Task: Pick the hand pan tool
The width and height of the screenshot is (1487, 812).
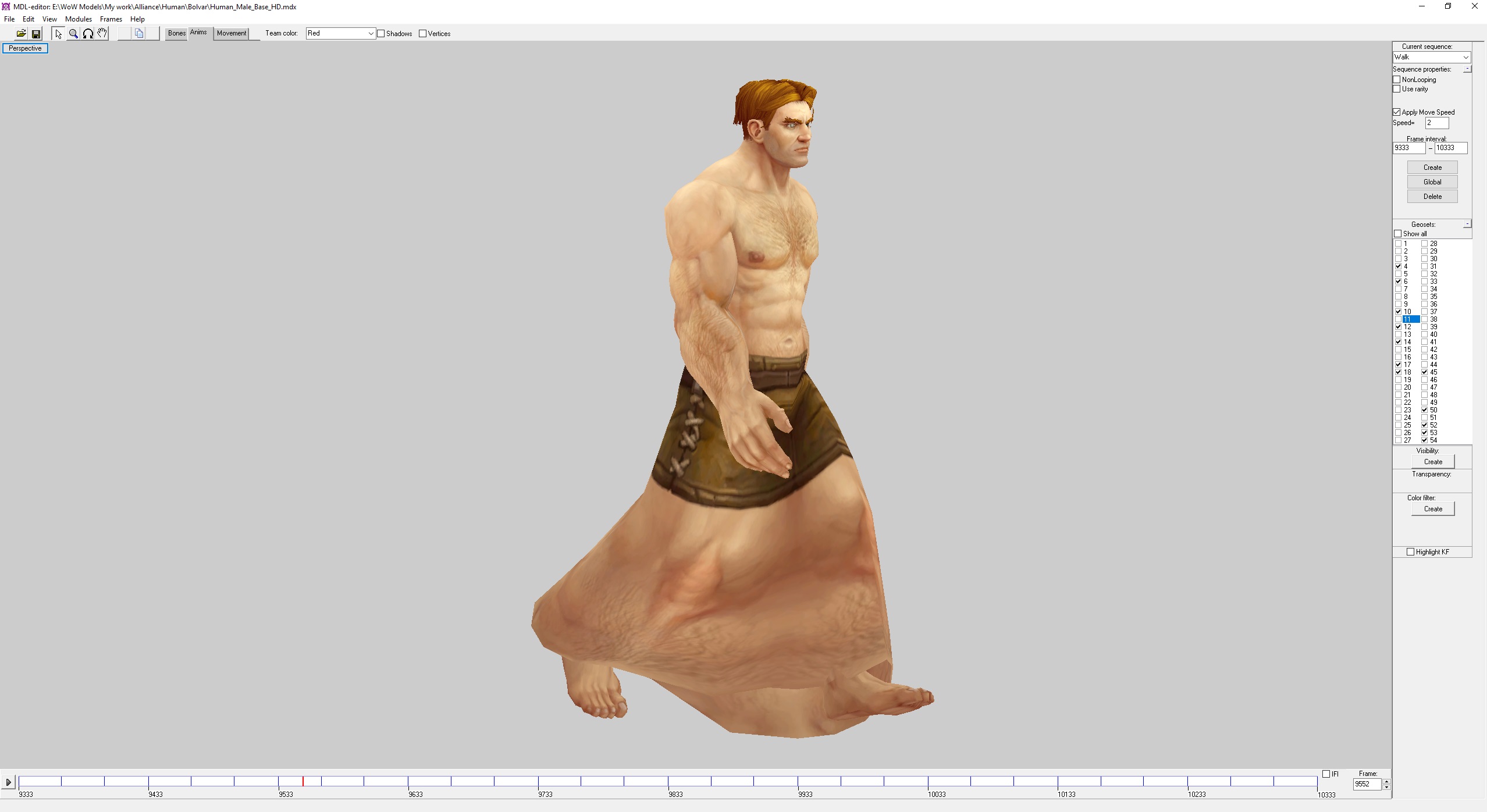Action: tap(102, 34)
